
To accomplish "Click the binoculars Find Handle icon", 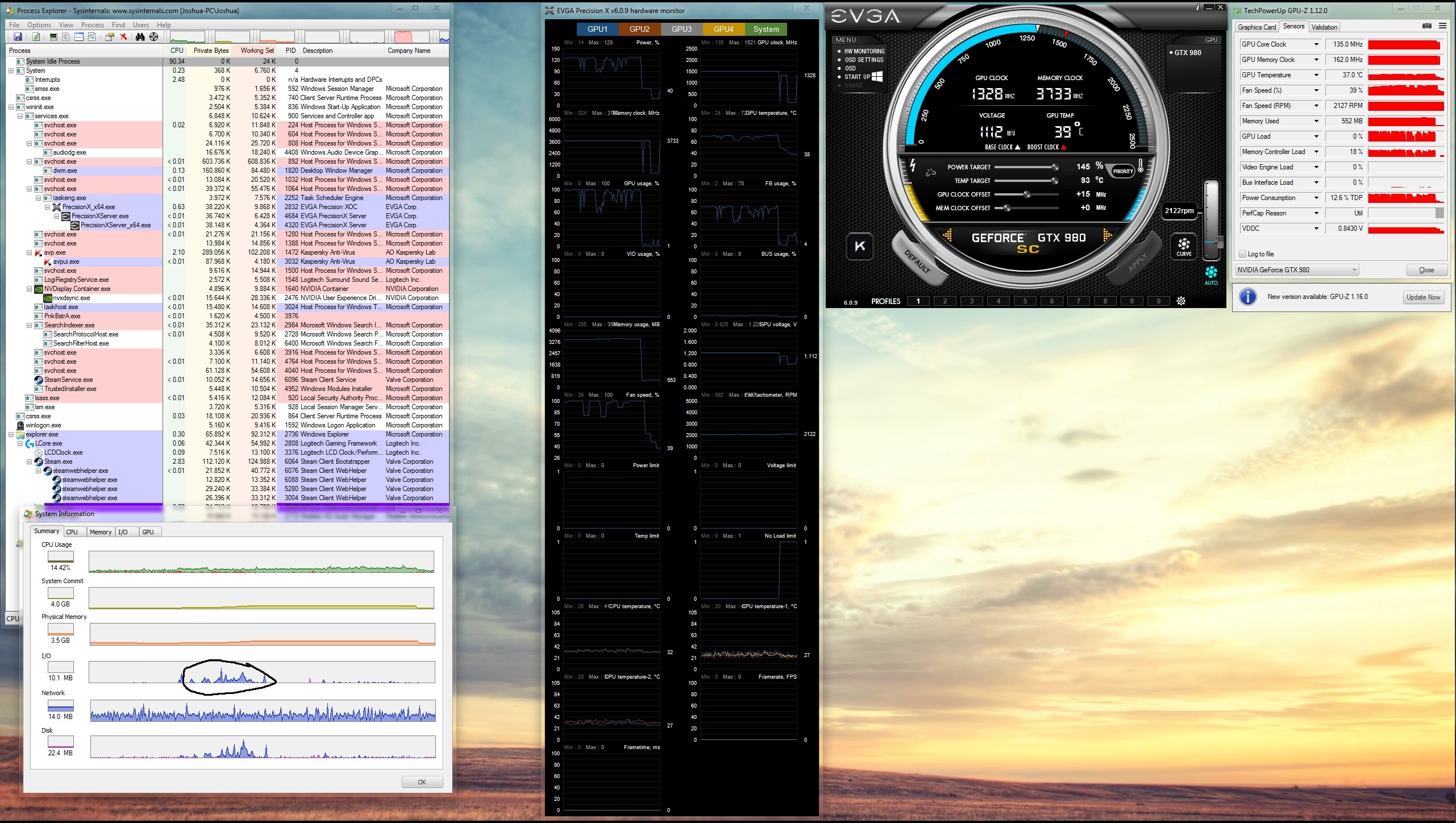I will [x=140, y=37].
